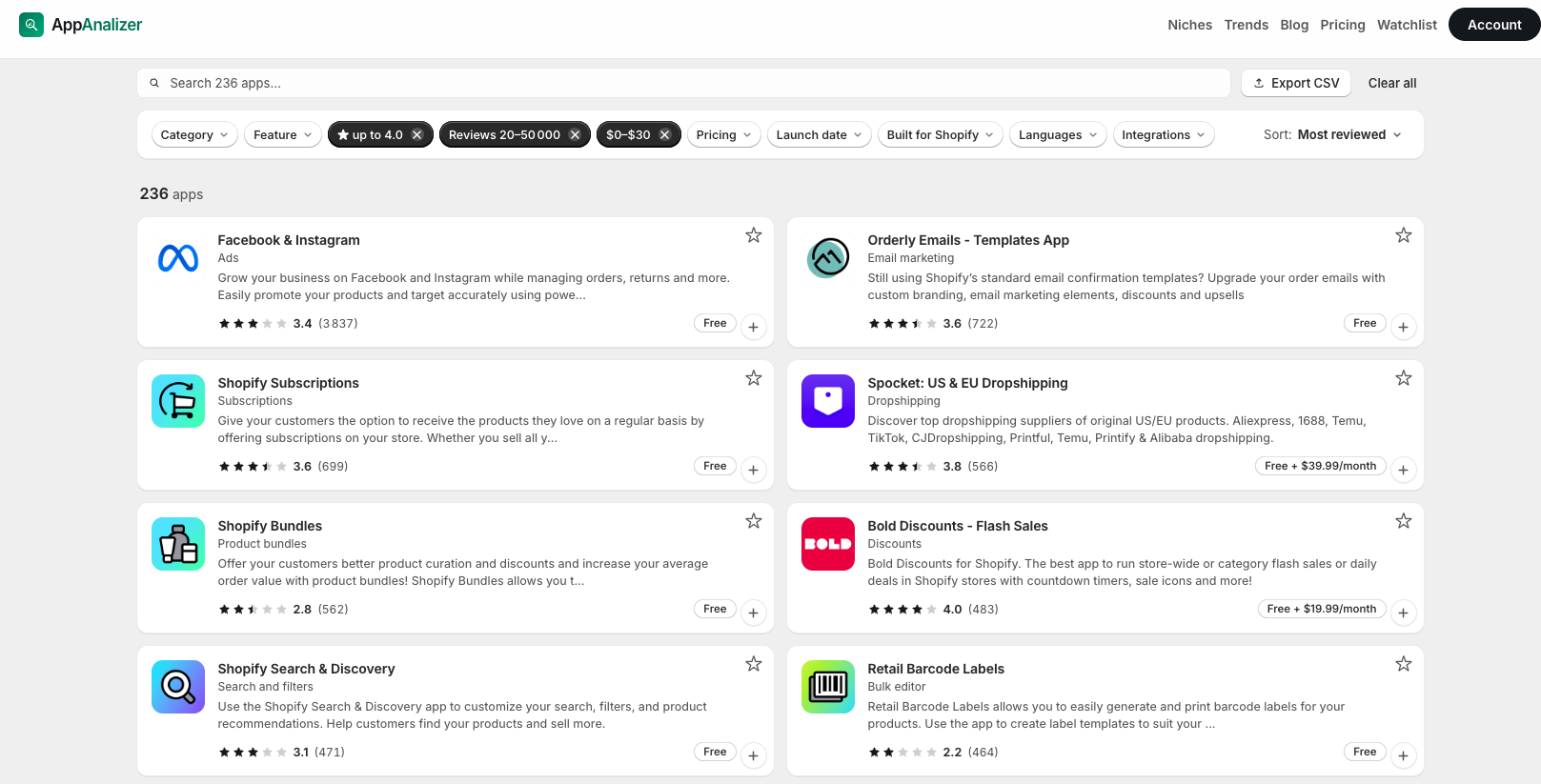Viewport: 1541px width, 784px height.
Task: Click Free + $39.99/month price badge
Action: point(1320,466)
